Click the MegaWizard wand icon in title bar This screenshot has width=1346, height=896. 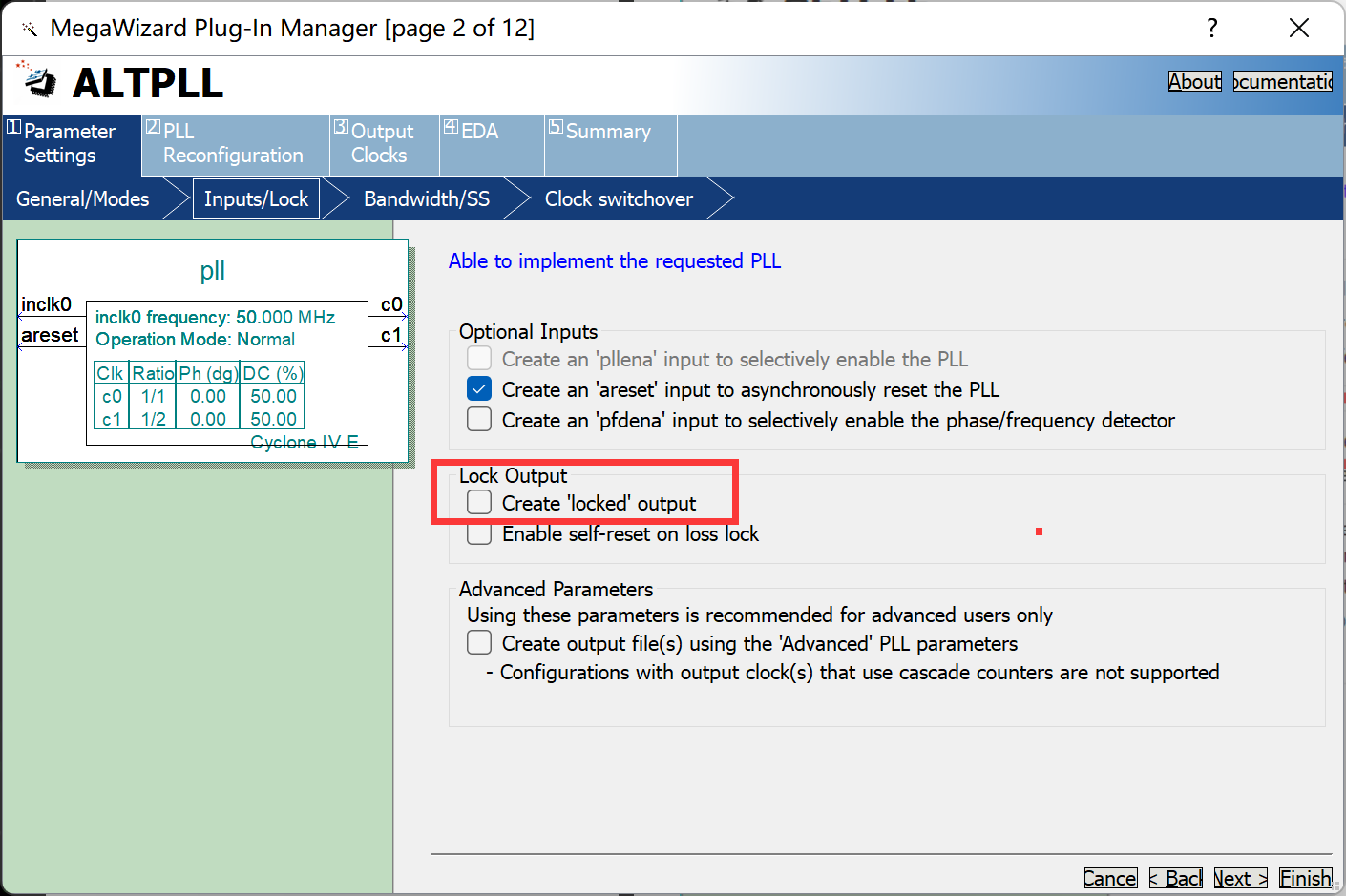click(30, 29)
